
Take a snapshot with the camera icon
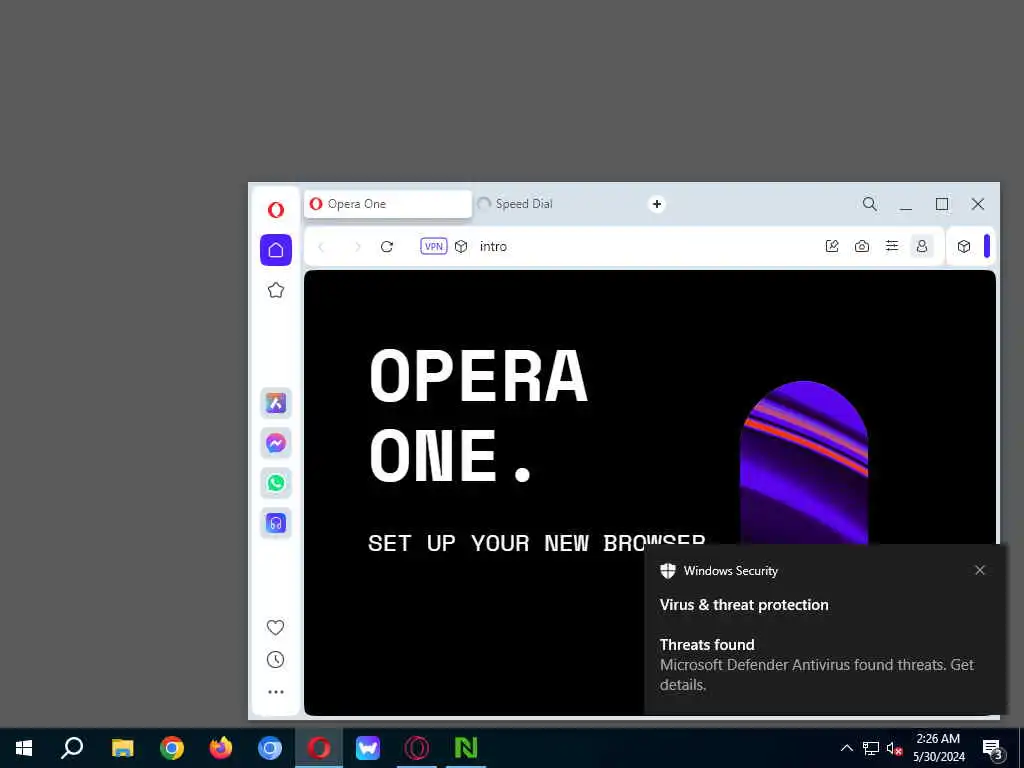tap(862, 246)
